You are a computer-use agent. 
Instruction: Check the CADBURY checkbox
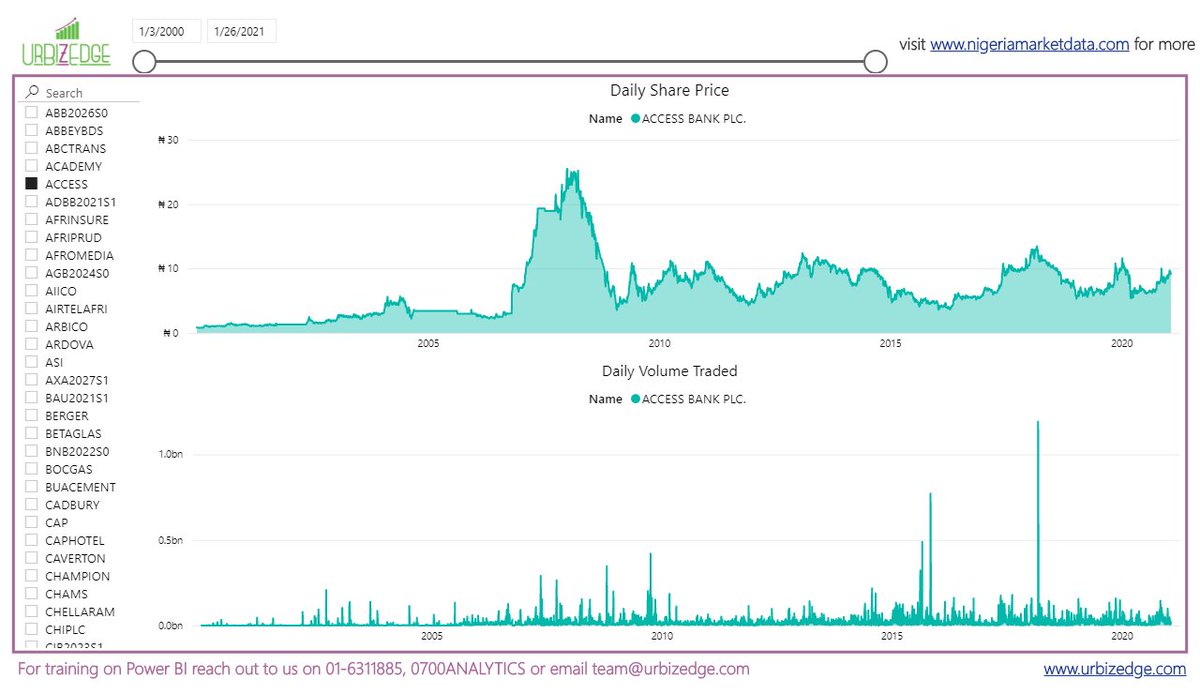tap(31, 505)
